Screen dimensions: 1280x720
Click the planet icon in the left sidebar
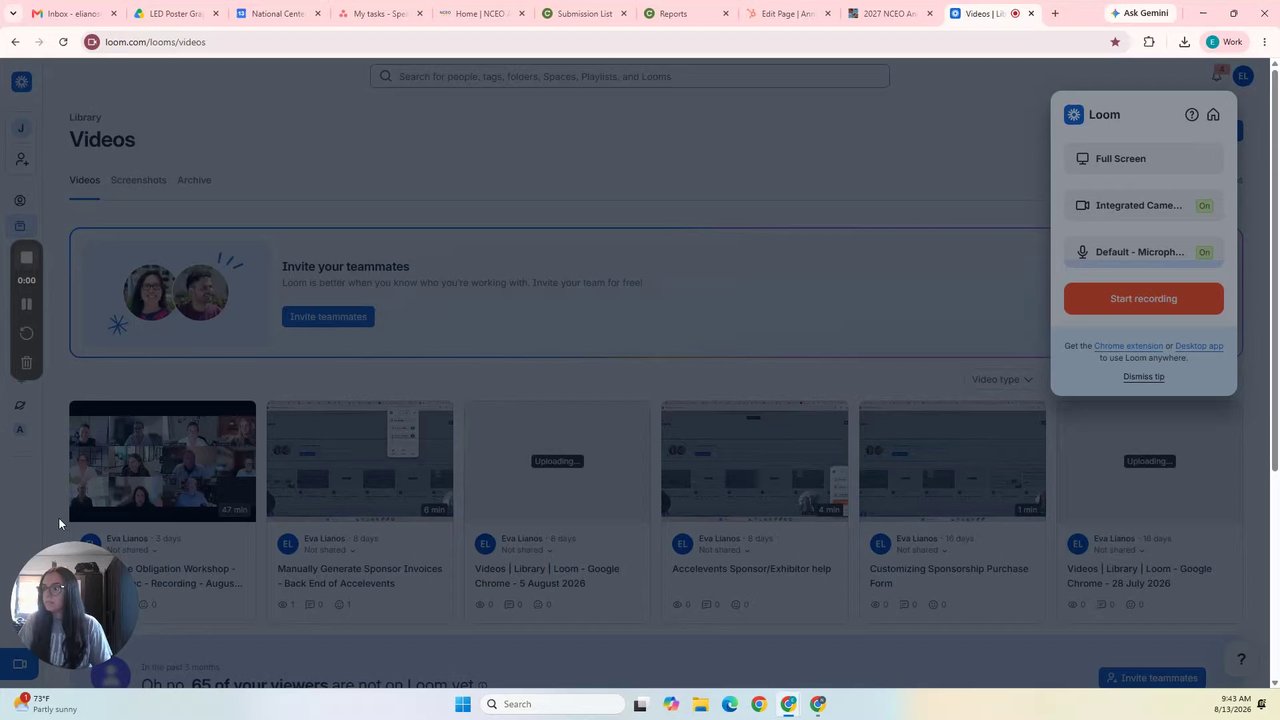click(20, 405)
